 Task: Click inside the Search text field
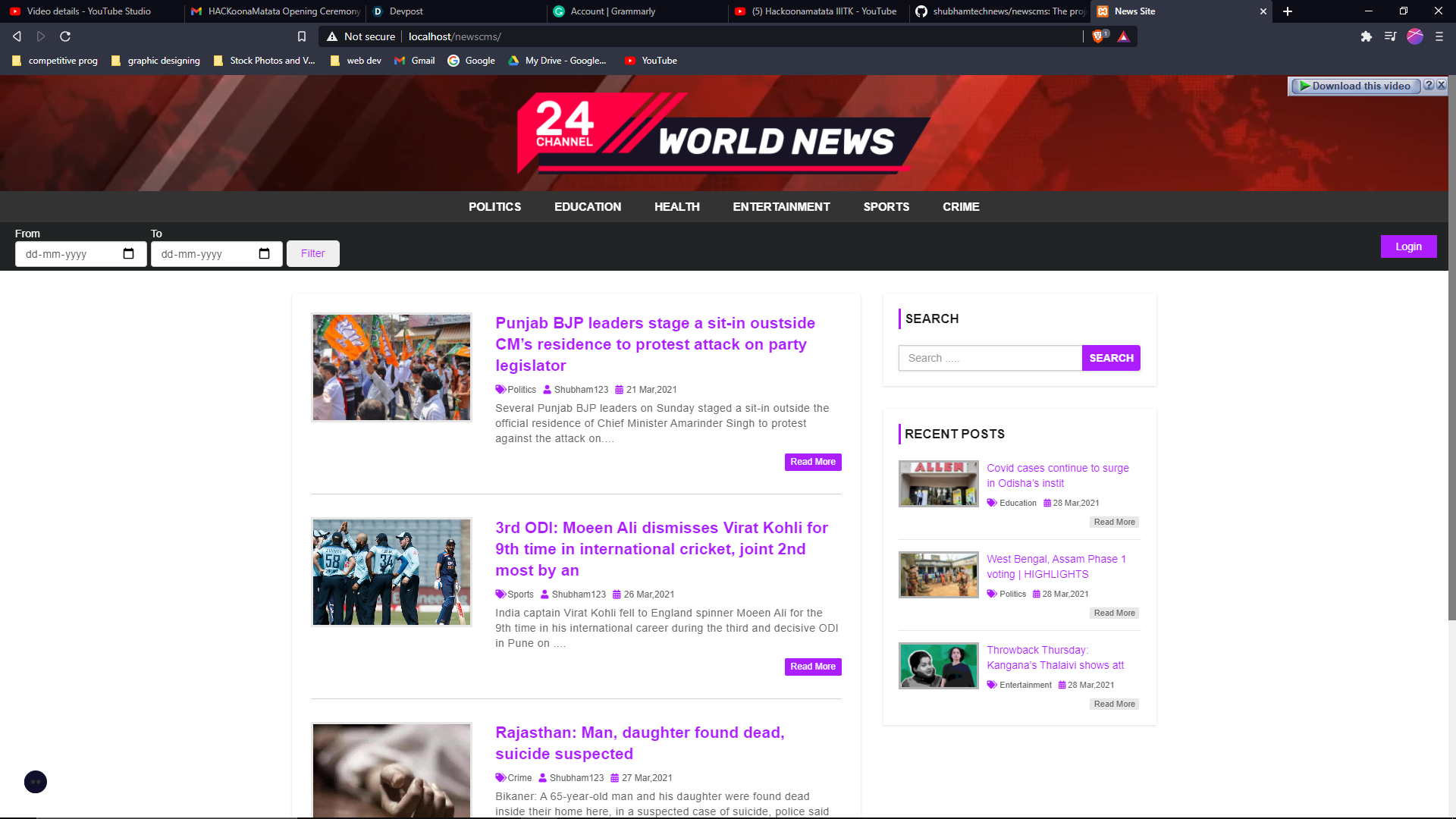[x=990, y=358]
